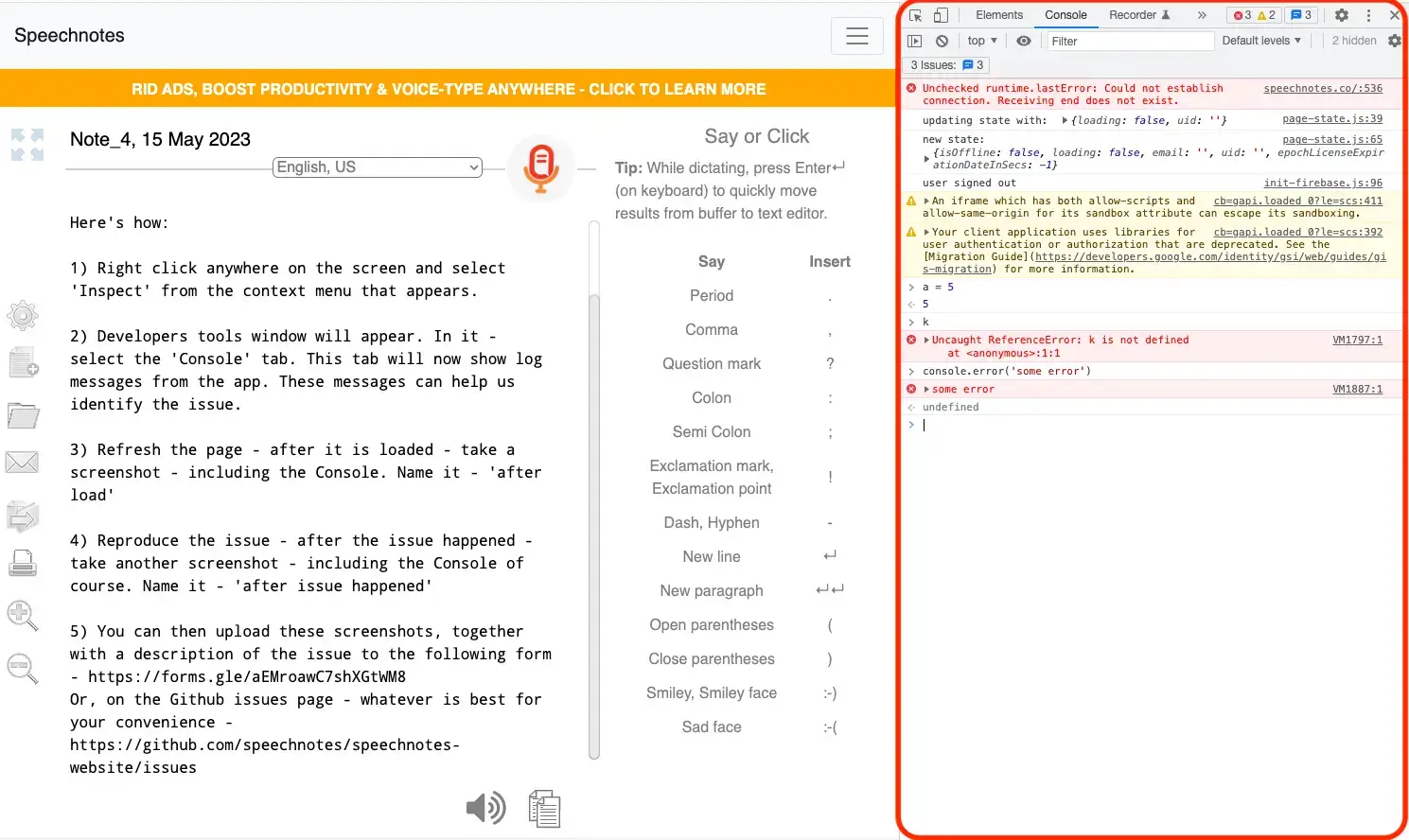Image resolution: width=1409 pixels, height=840 pixels.
Task: Click the orange 'Rid Ads' promotion banner
Action: 449,89
